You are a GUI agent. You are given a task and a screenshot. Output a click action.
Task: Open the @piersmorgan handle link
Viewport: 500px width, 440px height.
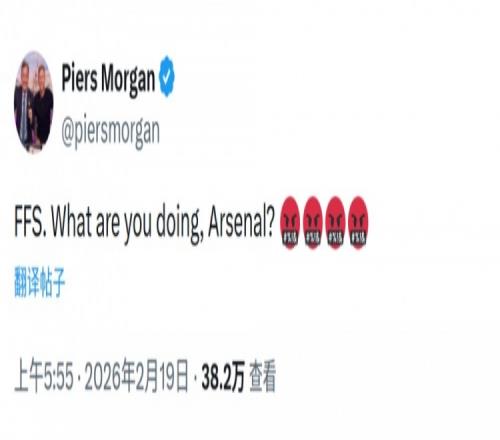pyautogui.click(x=110, y=131)
